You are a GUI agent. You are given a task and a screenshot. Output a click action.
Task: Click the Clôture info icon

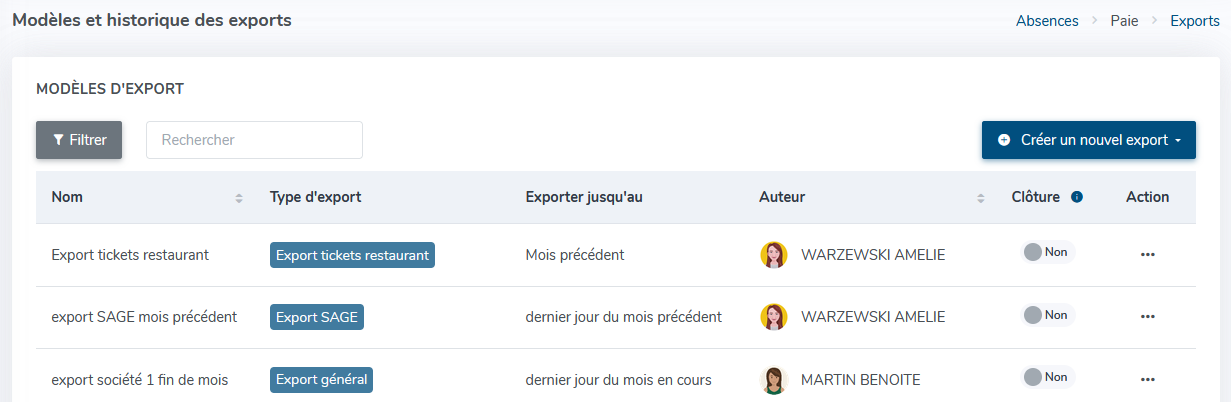(x=1077, y=197)
